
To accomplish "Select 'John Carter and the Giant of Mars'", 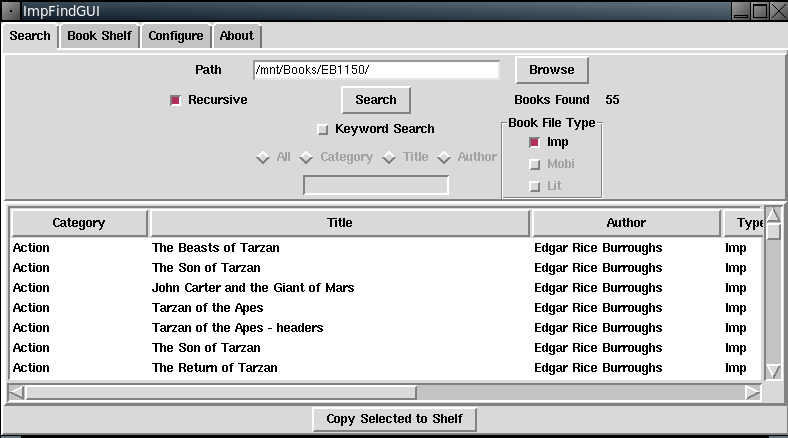I will [385, 288].
